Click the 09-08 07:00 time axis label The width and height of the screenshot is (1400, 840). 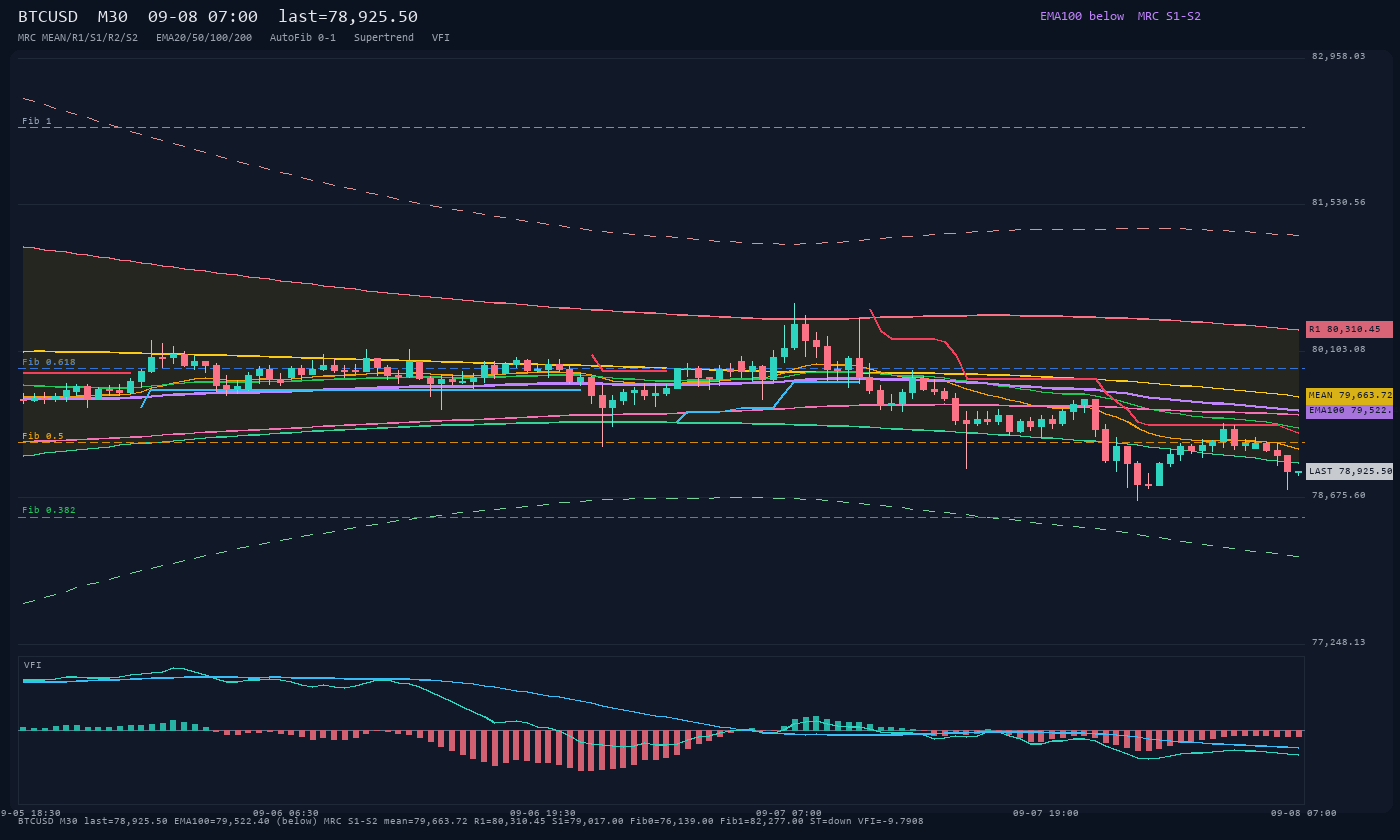[1303, 813]
